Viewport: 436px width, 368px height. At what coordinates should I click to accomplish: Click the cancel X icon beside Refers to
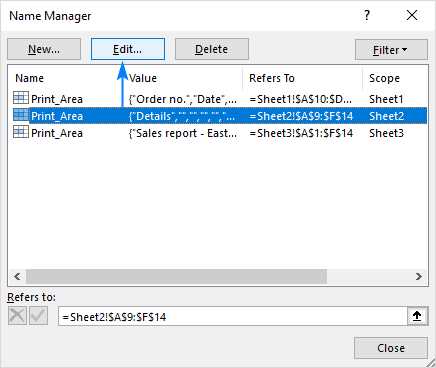coord(17,315)
